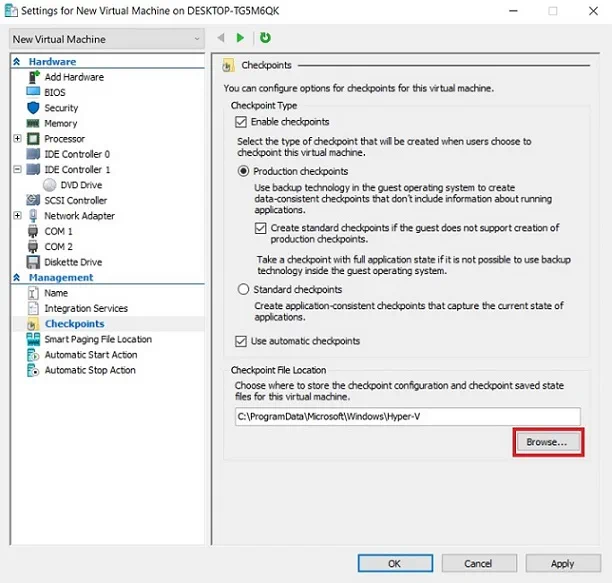Click the green refresh icon in toolbar
The height and width of the screenshot is (583, 612).
coord(265,38)
